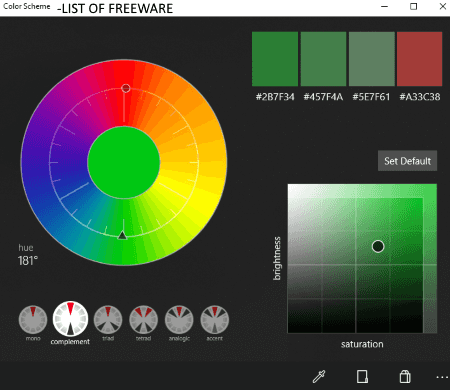Choose the triad scheme icon
450x390 pixels.
coord(108,320)
